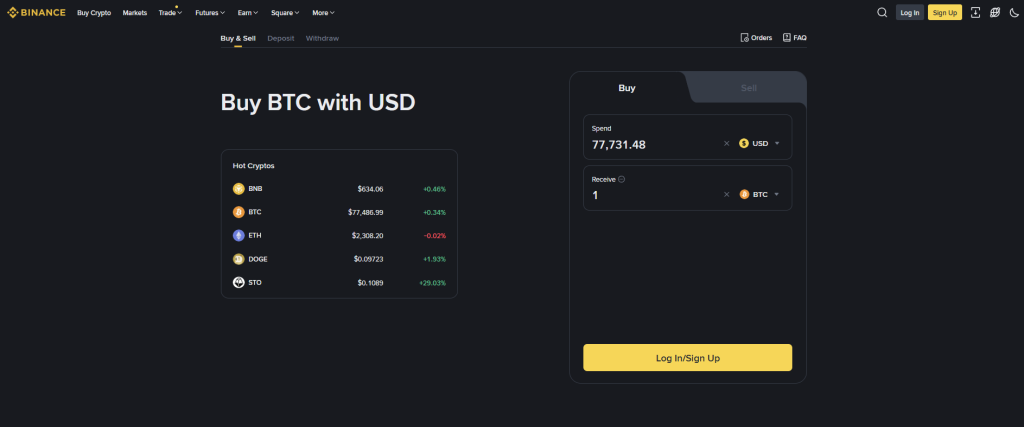Open the FAQ help icon

(794, 38)
